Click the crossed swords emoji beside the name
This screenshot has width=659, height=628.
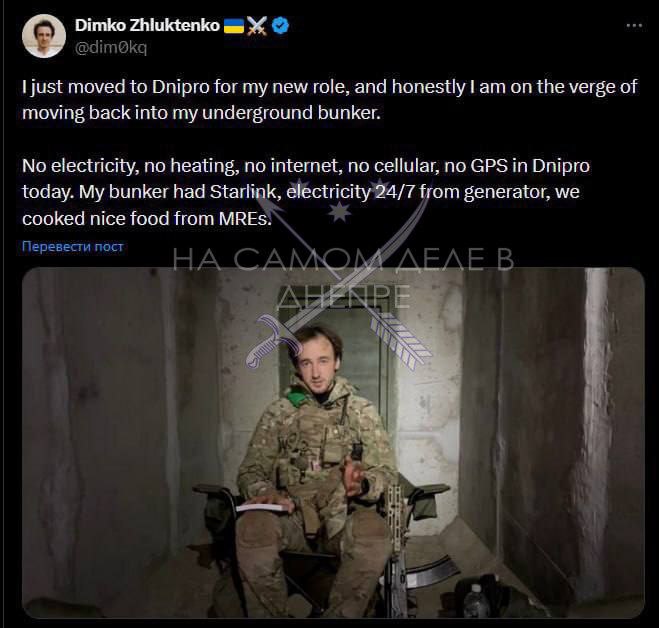257,26
